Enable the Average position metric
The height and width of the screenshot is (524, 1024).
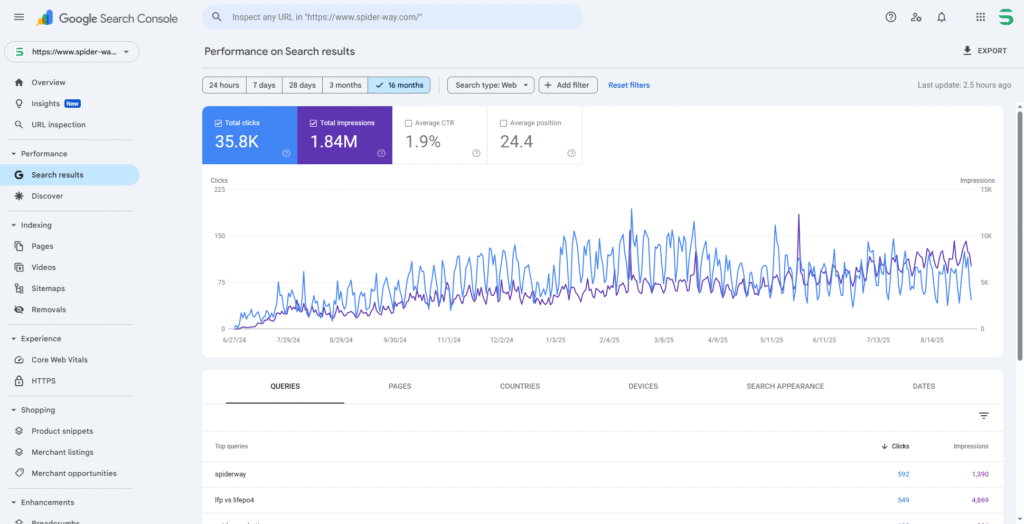click(x=504, y=123)
